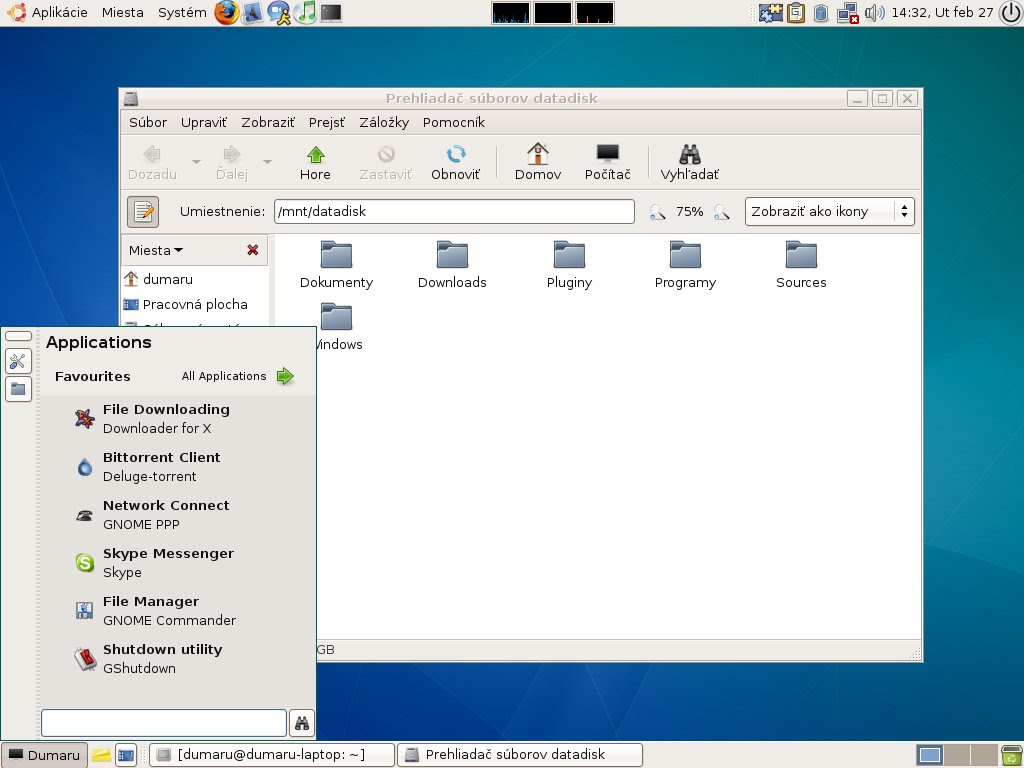Close the Miesta side pane
This screenshot has width=1024, height=768.
[x=253, y=250]
